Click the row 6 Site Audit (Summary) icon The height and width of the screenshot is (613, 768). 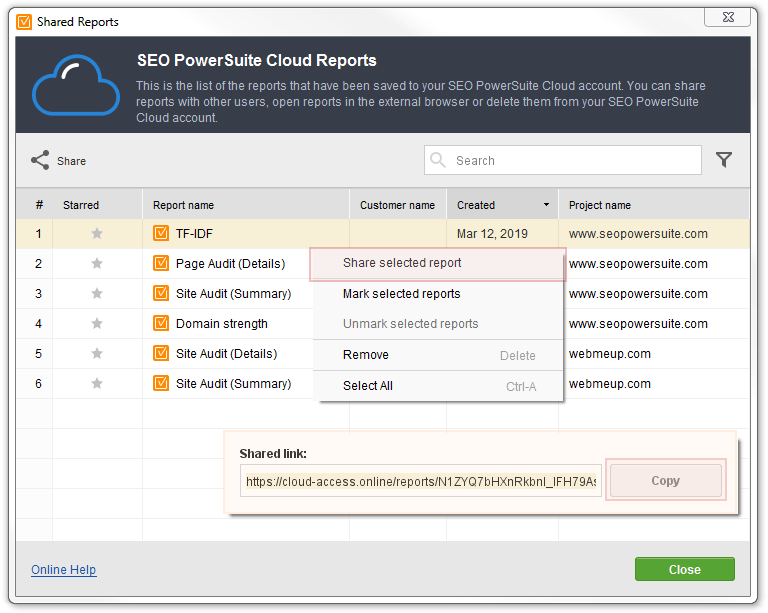(x=161, y=382)
